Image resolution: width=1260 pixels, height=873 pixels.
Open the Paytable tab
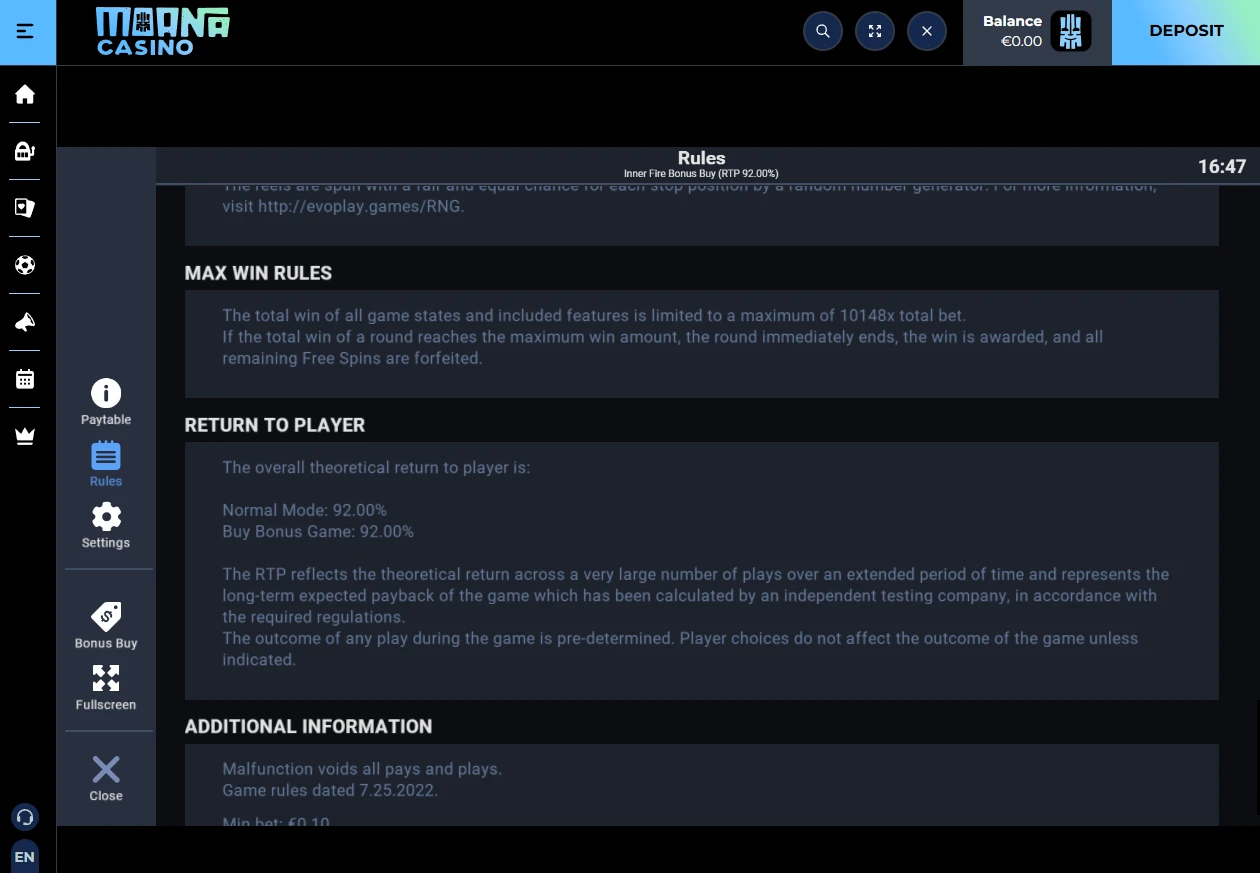(x=106, y=403)
